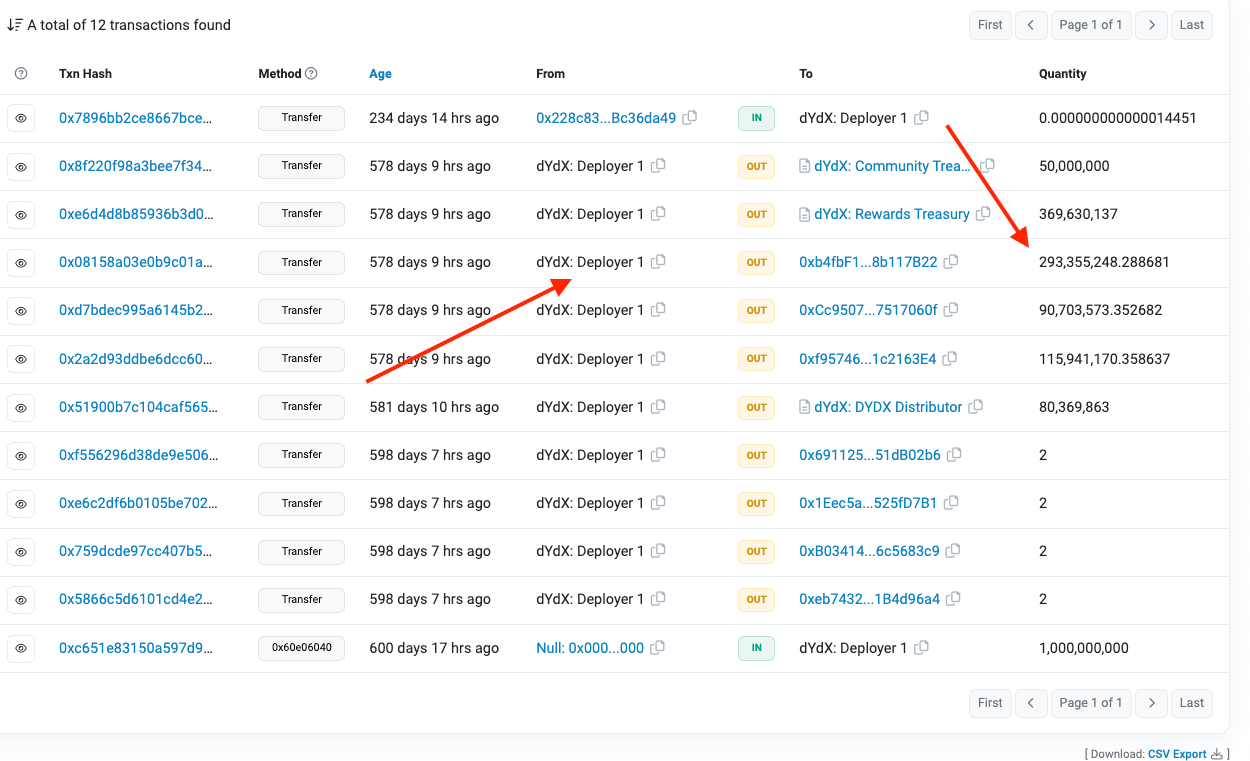This screenshot has width=1250, height=761.
Task: Open transaction hash 0xc651e83150a597d9
Action: click(136, 648)
